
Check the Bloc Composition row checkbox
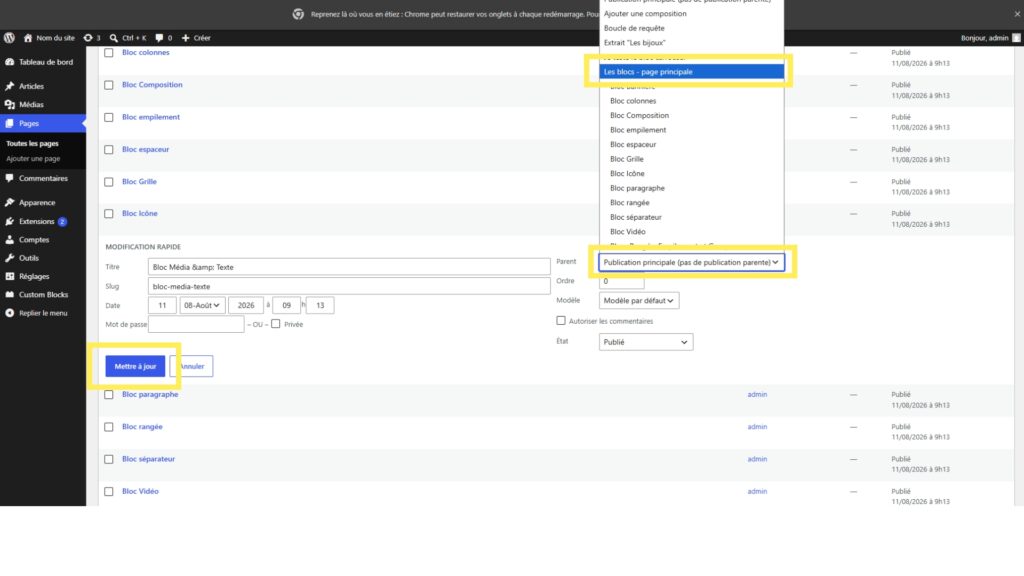pyautogui.click(x=109, y=85)
